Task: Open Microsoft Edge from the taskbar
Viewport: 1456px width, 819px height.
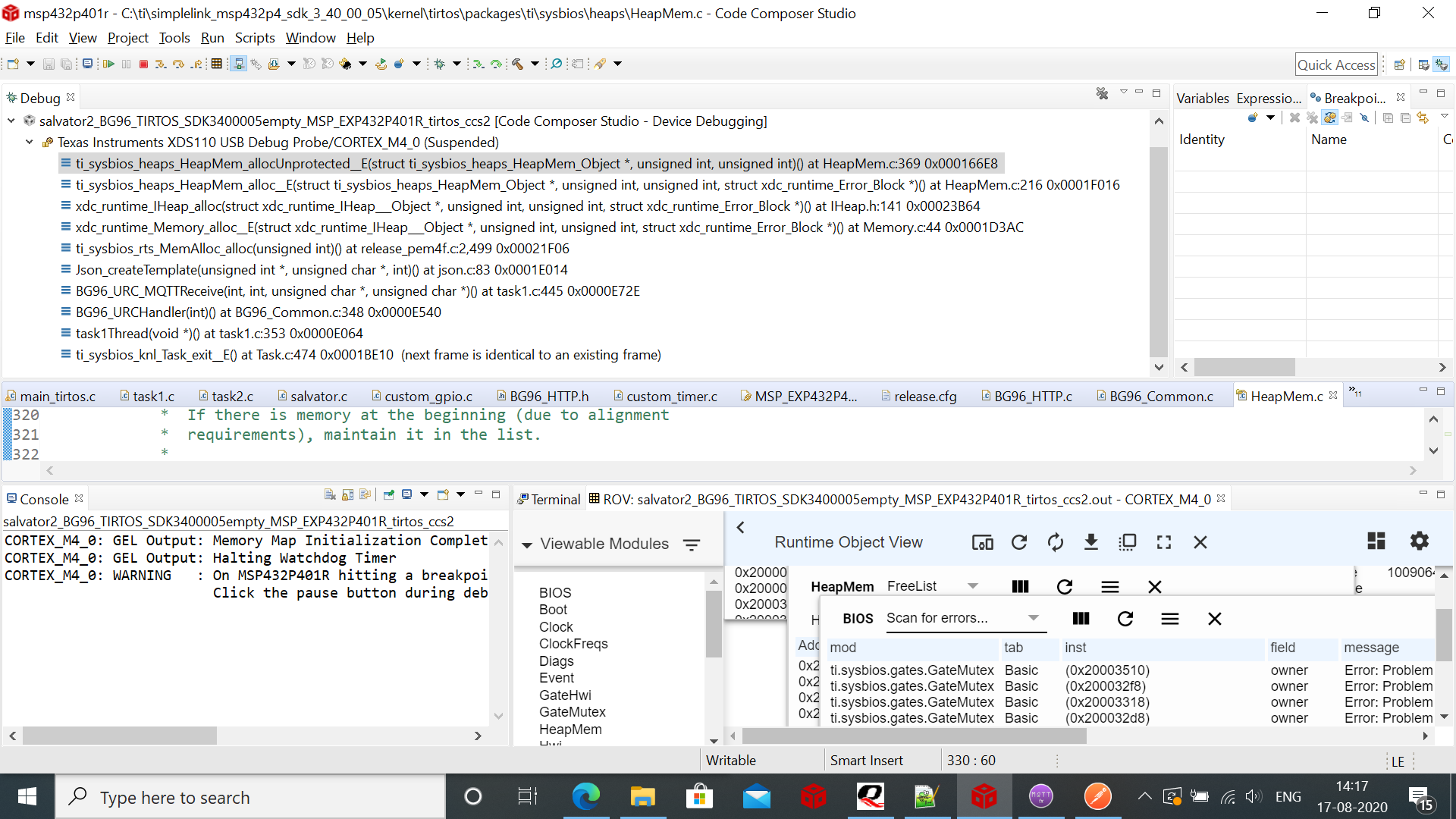Action: 585,797
